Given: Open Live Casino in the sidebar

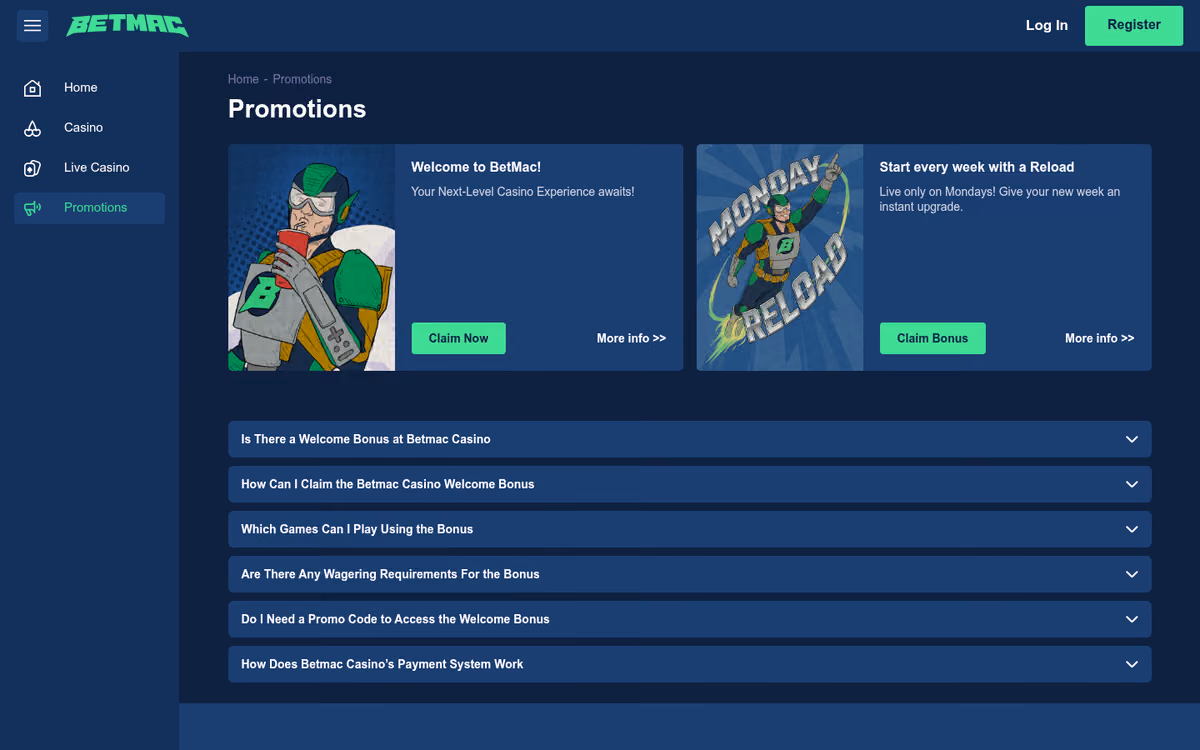Looking at the screenshot, I should point(89,168).
